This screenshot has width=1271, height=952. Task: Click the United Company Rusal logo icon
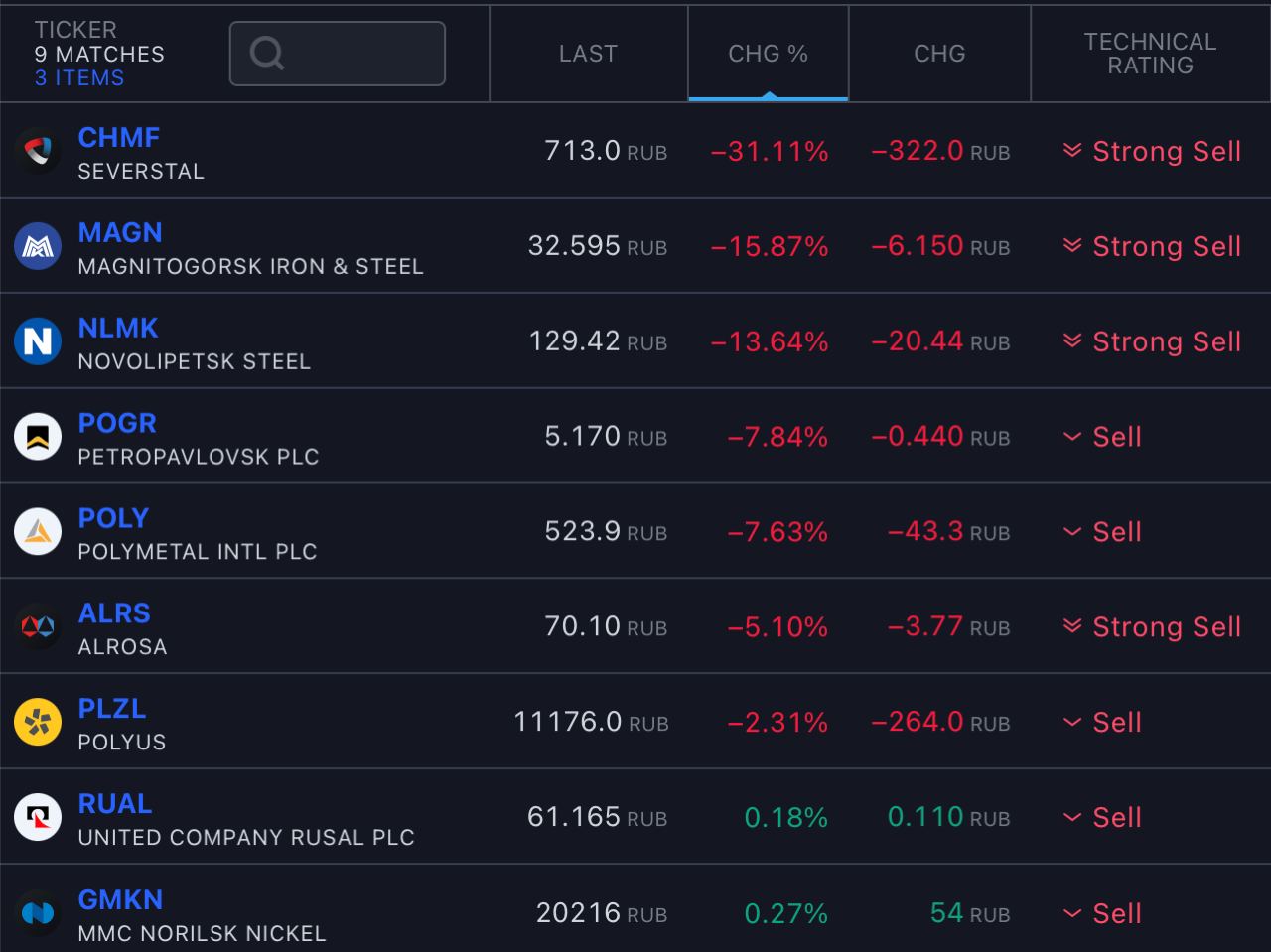[38, 818]
